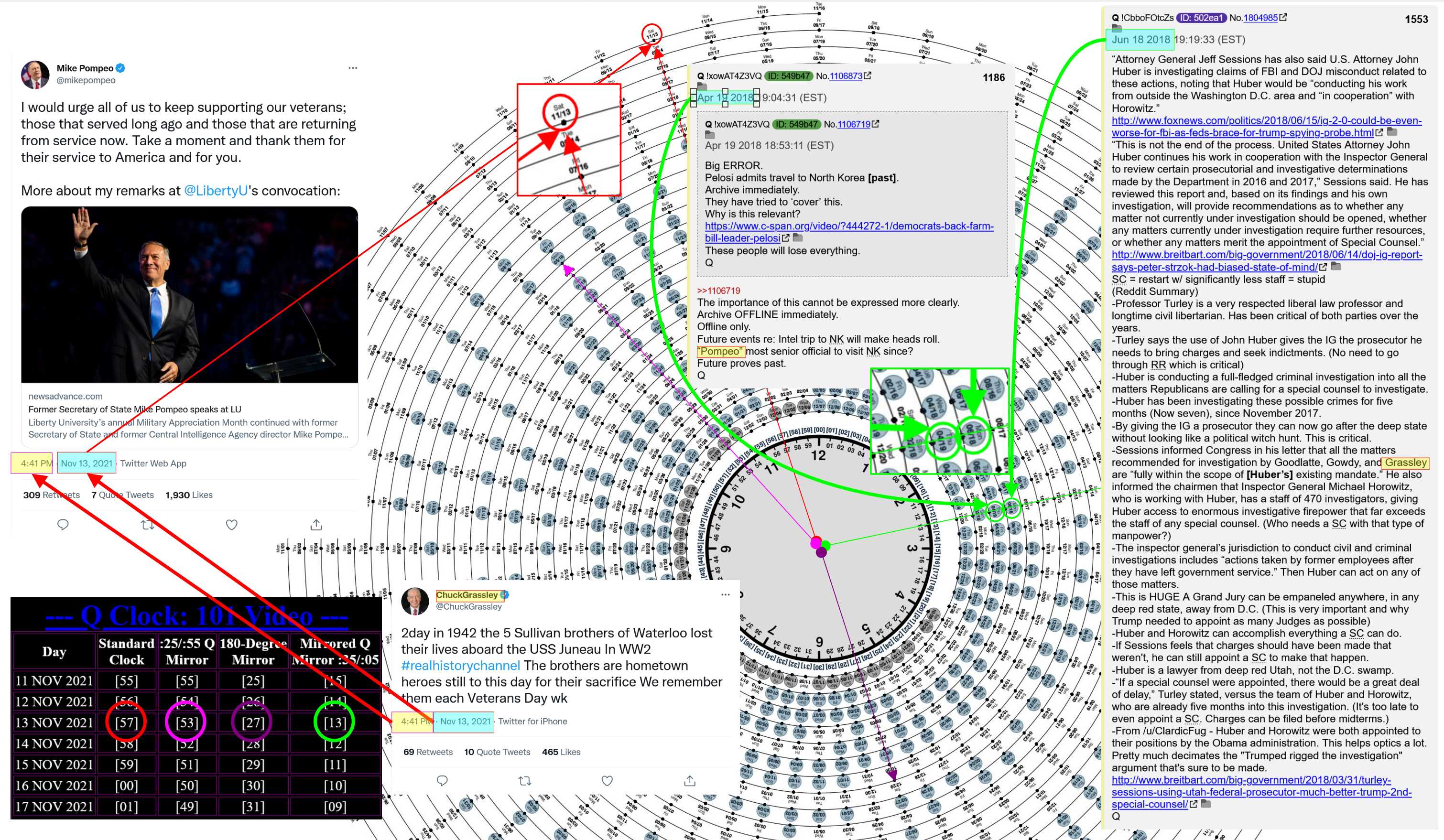Click folder icon above Jun 18 2018 date
Image resolution: width=1444 pixels, height=840 pixels.
(x=1117, y=28)
